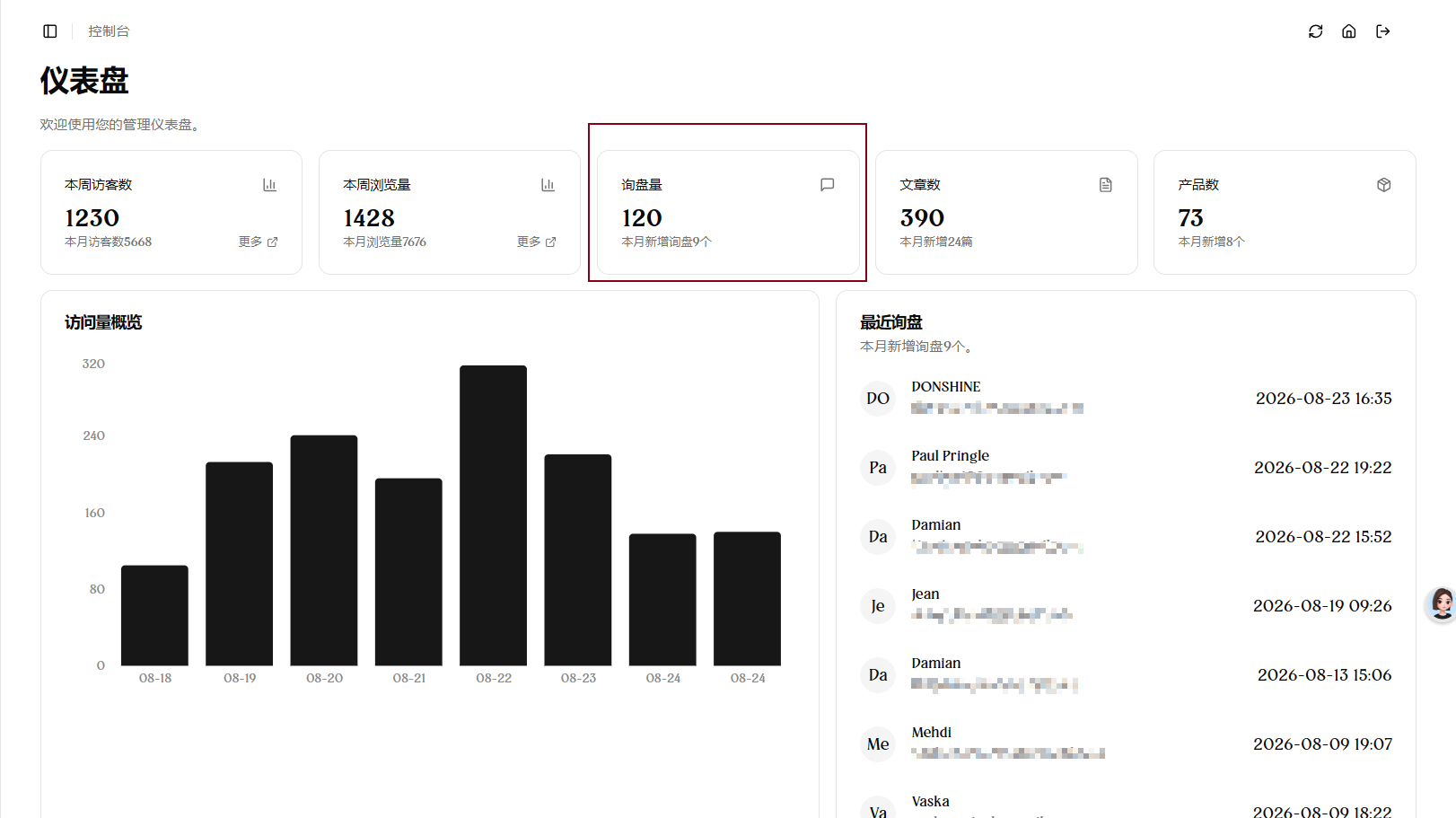Click 本月新增24篇 text
This screenshot has height=818, width=1456.
coord(936,242)
